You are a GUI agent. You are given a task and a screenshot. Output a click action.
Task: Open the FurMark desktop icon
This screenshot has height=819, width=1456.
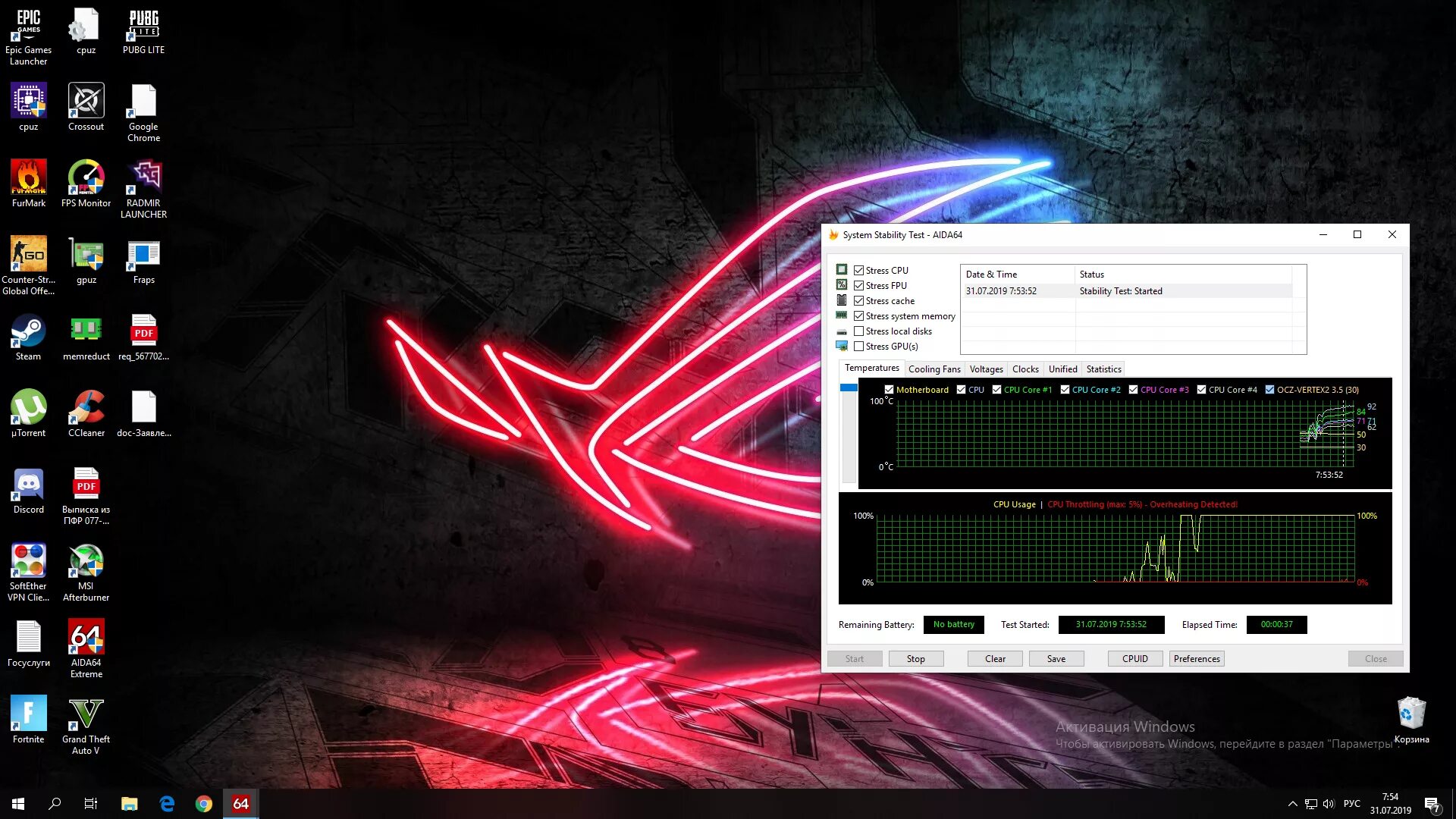coord(29,178)
